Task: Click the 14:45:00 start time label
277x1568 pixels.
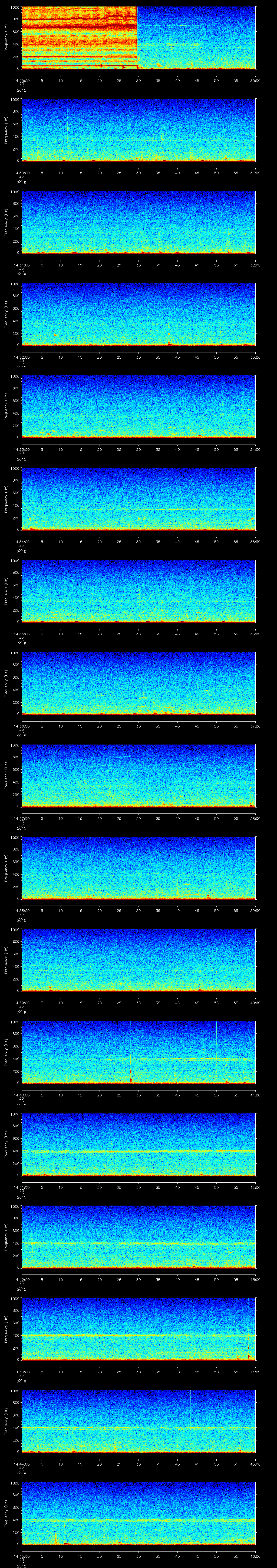Action: pos(21,1556)
